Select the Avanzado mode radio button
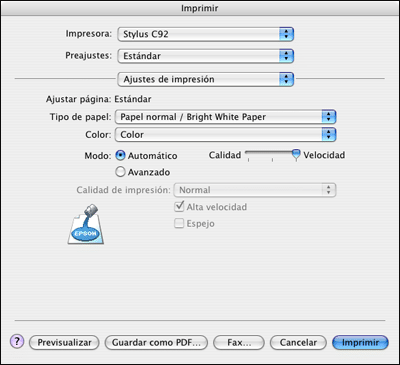Viewport: 400px width, 365px height. pyautogui.click(x=120, y=172)
